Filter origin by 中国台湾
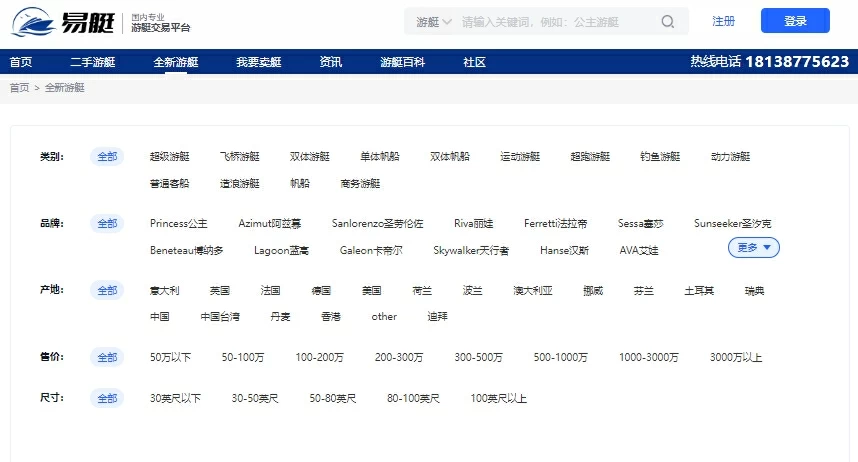858x462 pixels. click(x=220, y=316)
